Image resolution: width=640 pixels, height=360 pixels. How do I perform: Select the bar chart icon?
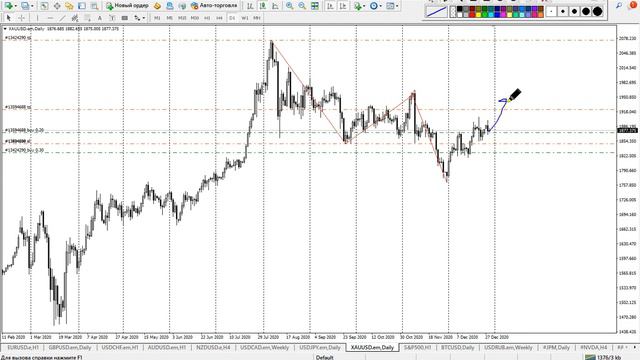tap(250, 6)
